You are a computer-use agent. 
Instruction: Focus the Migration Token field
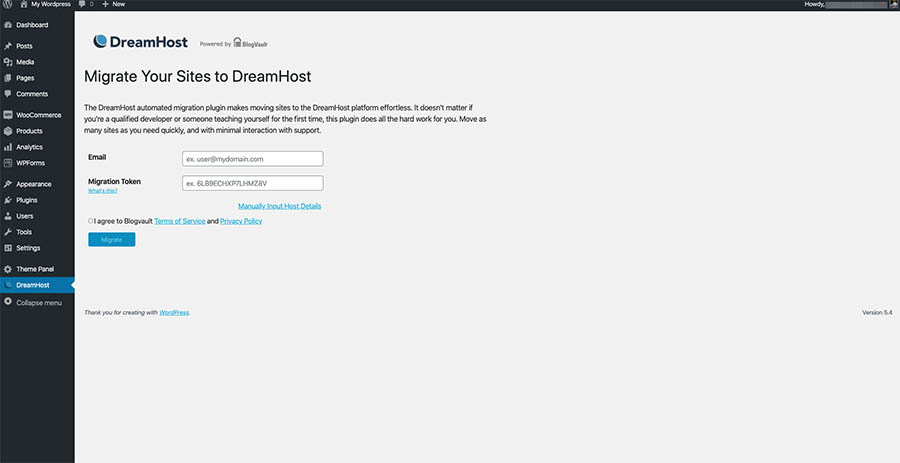point(252,183)
